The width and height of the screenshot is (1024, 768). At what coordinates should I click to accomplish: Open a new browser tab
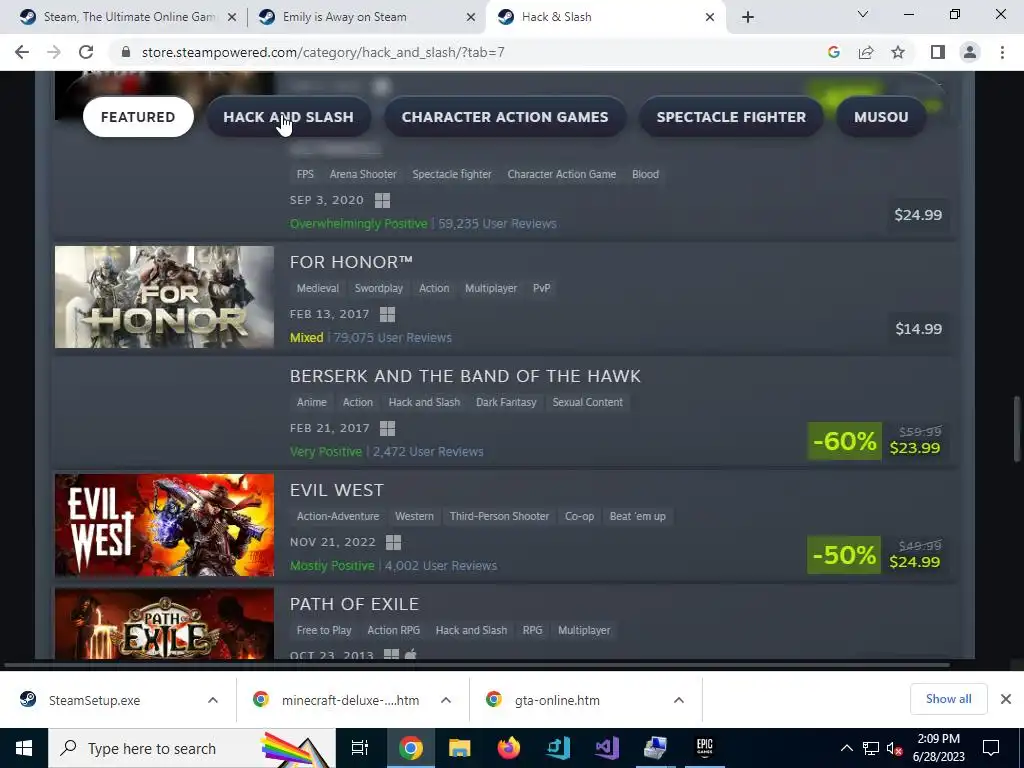point(748,17)
